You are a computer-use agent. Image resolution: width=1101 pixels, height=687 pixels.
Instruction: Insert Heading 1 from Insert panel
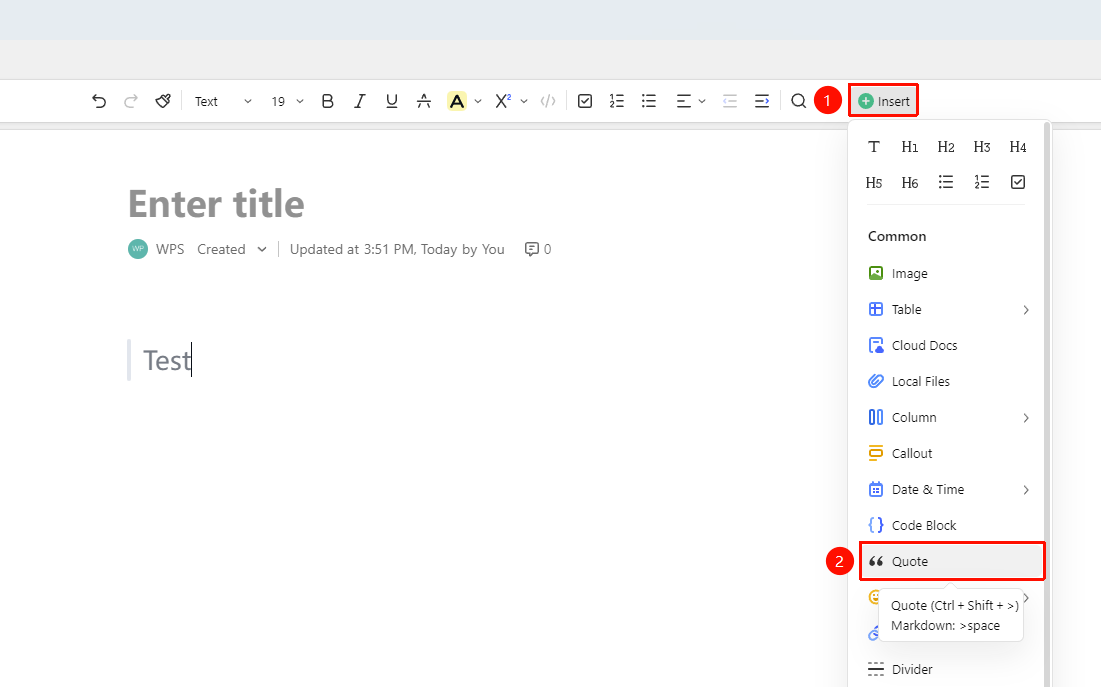point(910,147)
